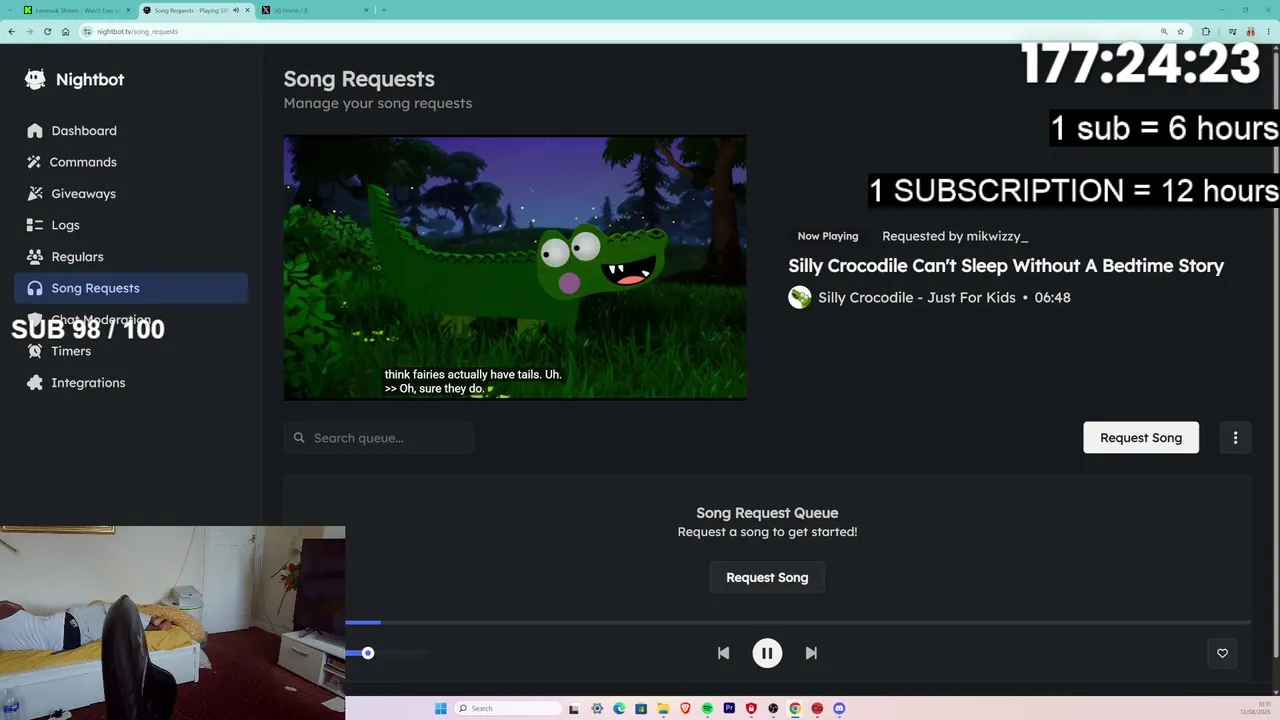This screenshot has width=1280, height=720.
Task: Click the Regulars people icon
Action: tap(35, 257)
